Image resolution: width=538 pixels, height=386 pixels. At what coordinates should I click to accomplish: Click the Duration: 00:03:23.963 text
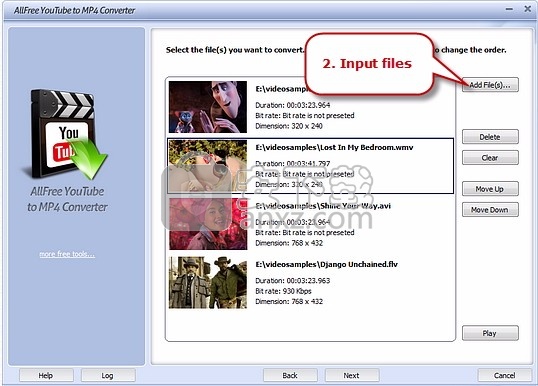[x=293, y=281]
